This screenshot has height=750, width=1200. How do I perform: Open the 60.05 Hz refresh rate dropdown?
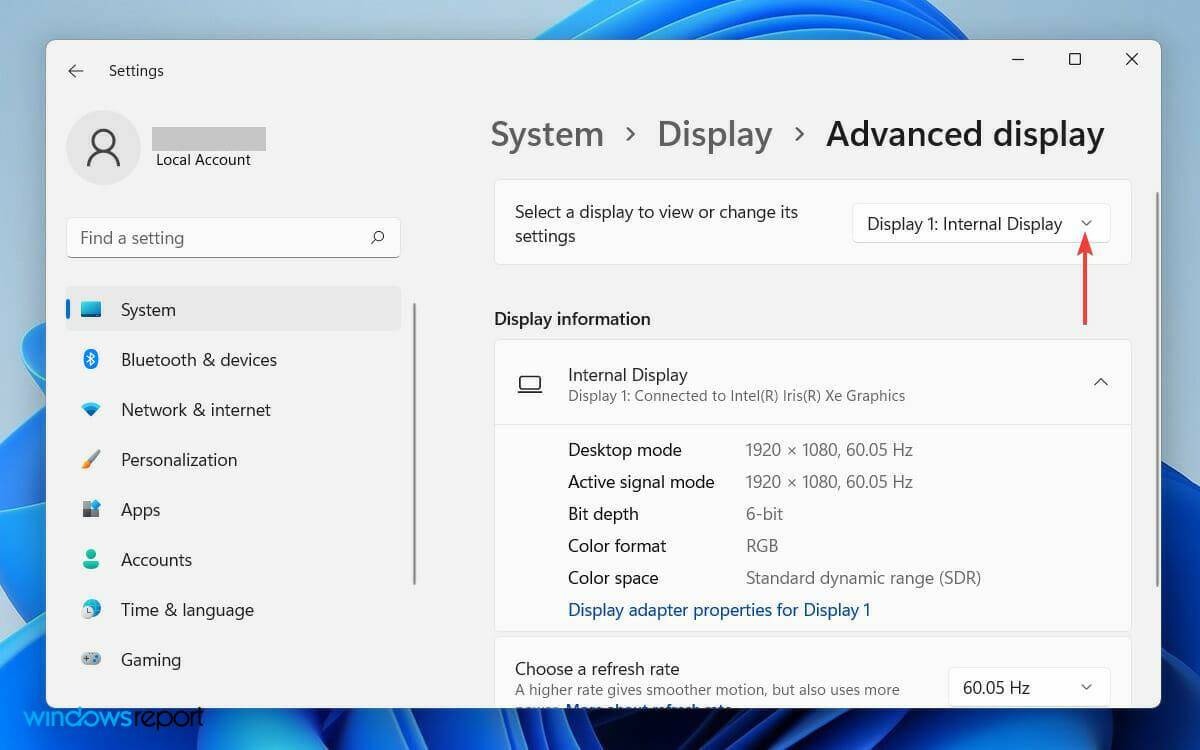[x=1028, y=687]
